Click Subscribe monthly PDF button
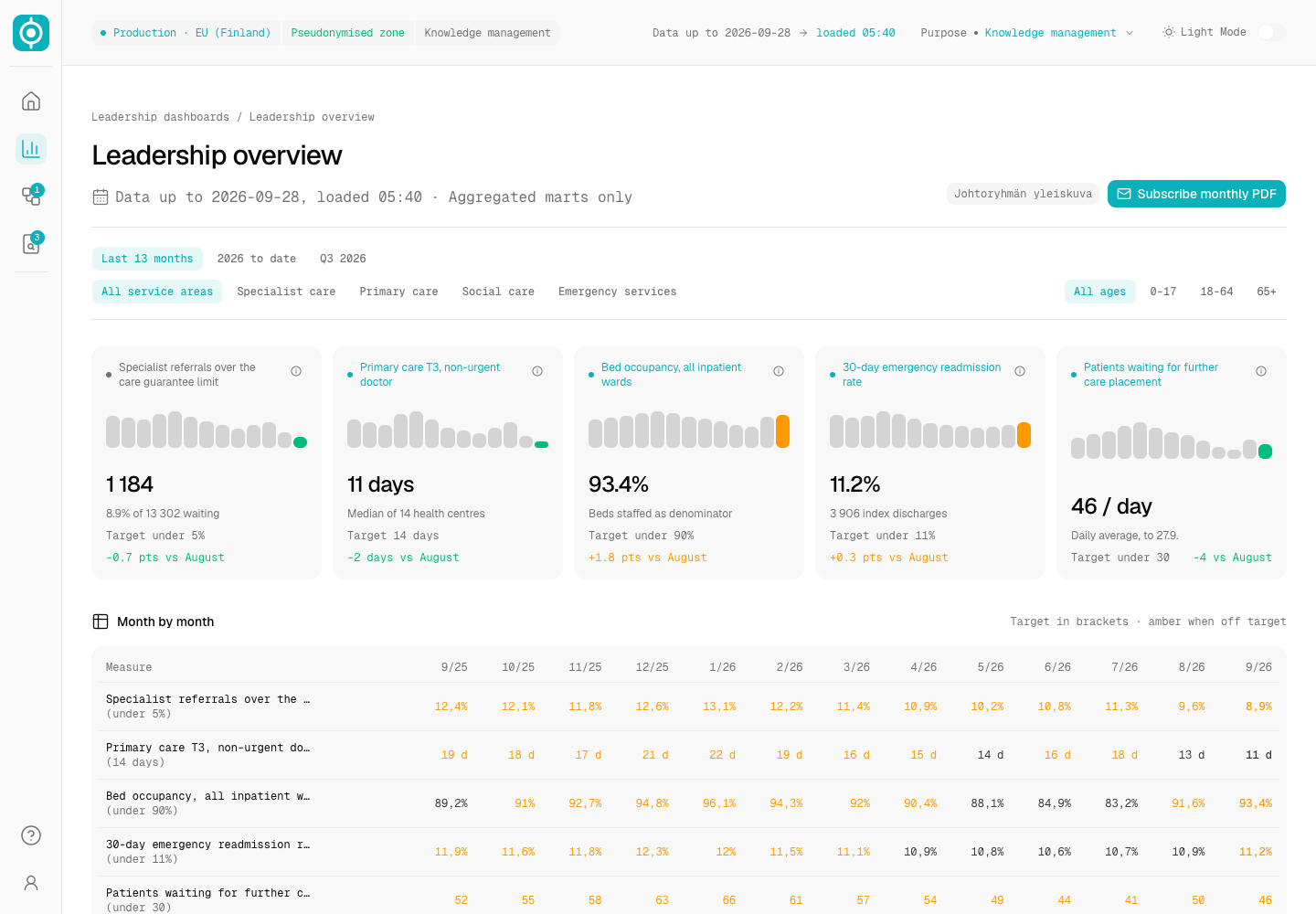The image size is (1316, 914). (1196, 194)
